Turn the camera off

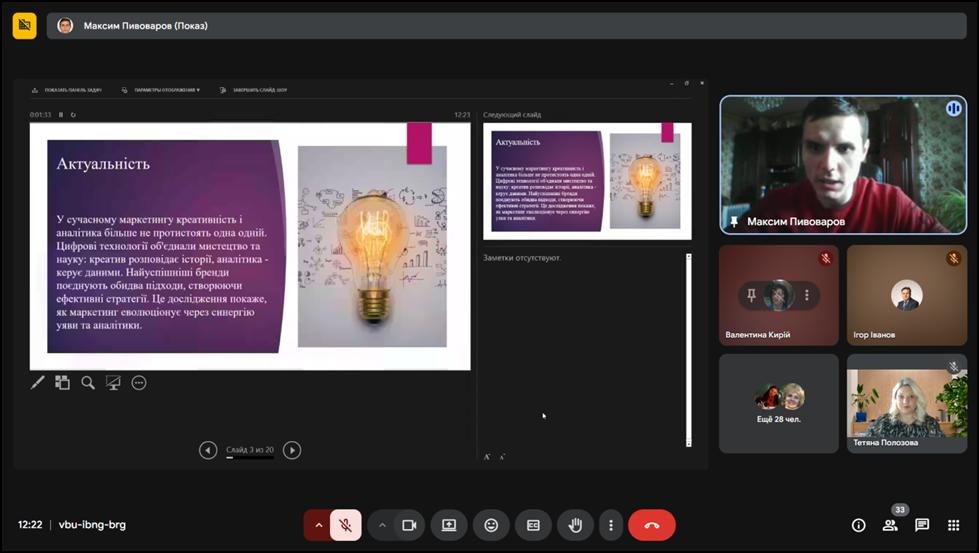click(409, 525)
